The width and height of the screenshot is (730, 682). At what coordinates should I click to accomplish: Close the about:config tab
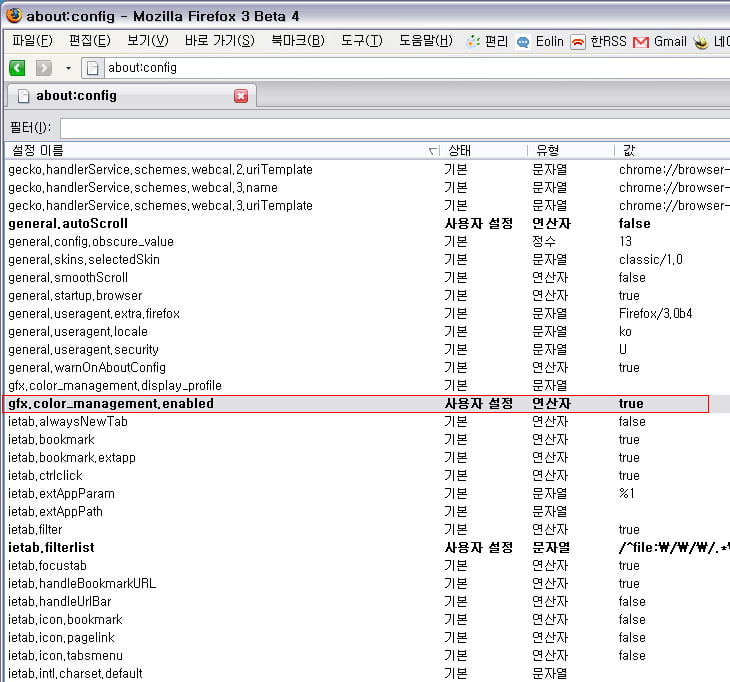point(241,96)
